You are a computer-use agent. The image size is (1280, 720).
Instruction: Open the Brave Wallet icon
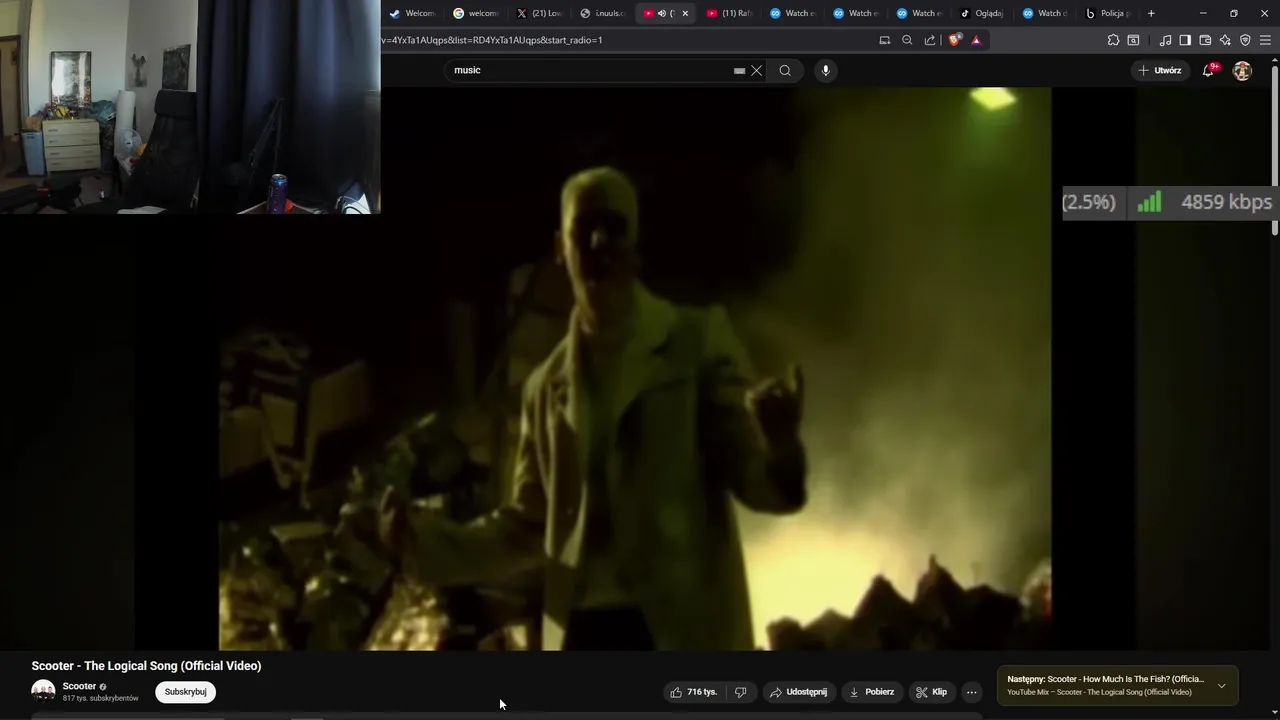coord(1205,40)
